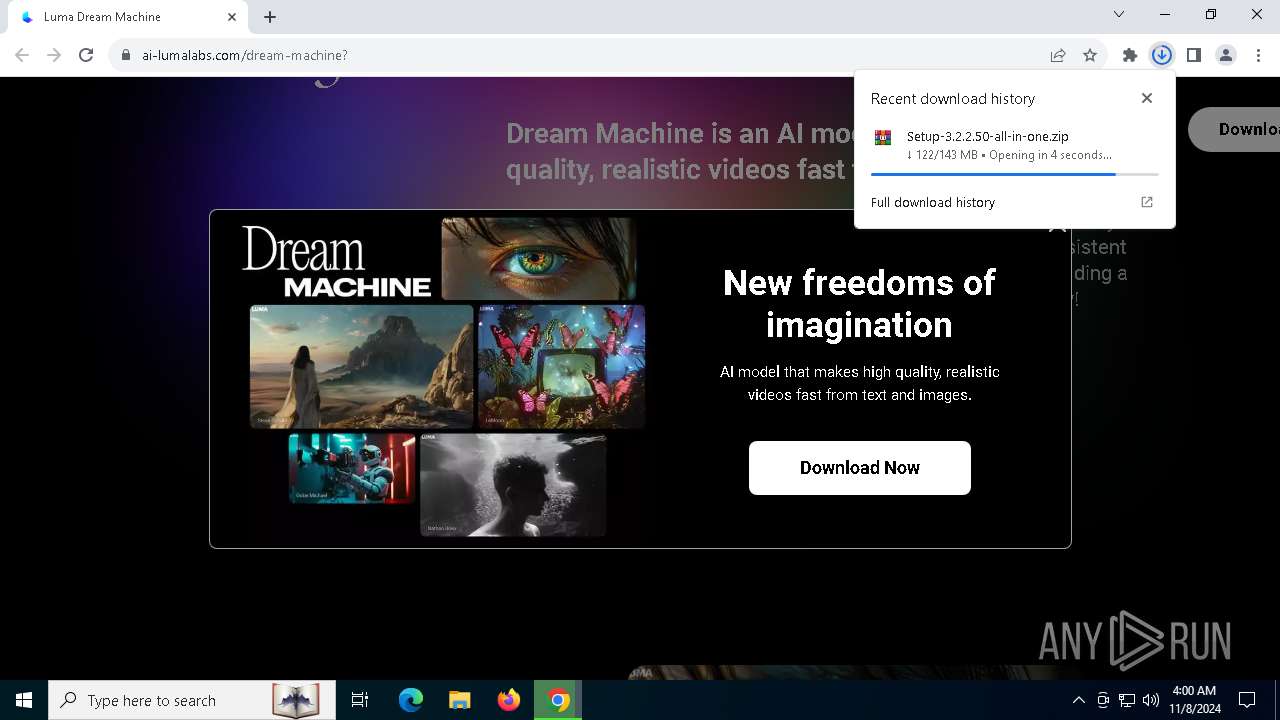Reload the current page
Image resolution: width=1280 pixels, height=720 pixels.
tap(86, 55)
